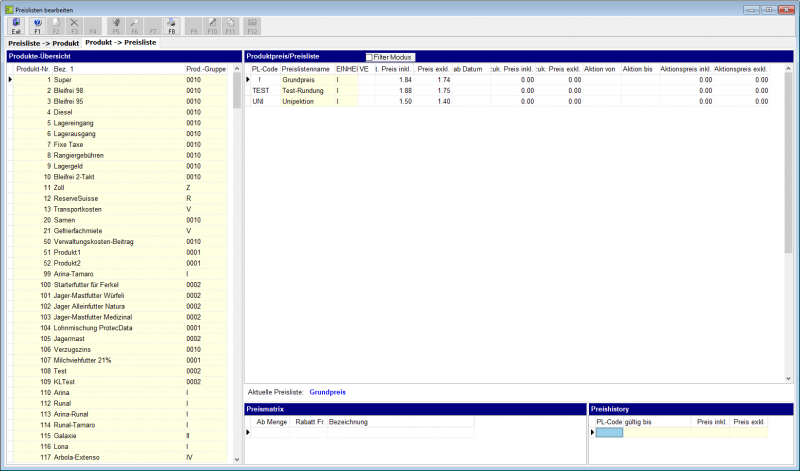Select product row Lagereingang
The height and width of the screenshot is (471, 800).
coord(120,123)
